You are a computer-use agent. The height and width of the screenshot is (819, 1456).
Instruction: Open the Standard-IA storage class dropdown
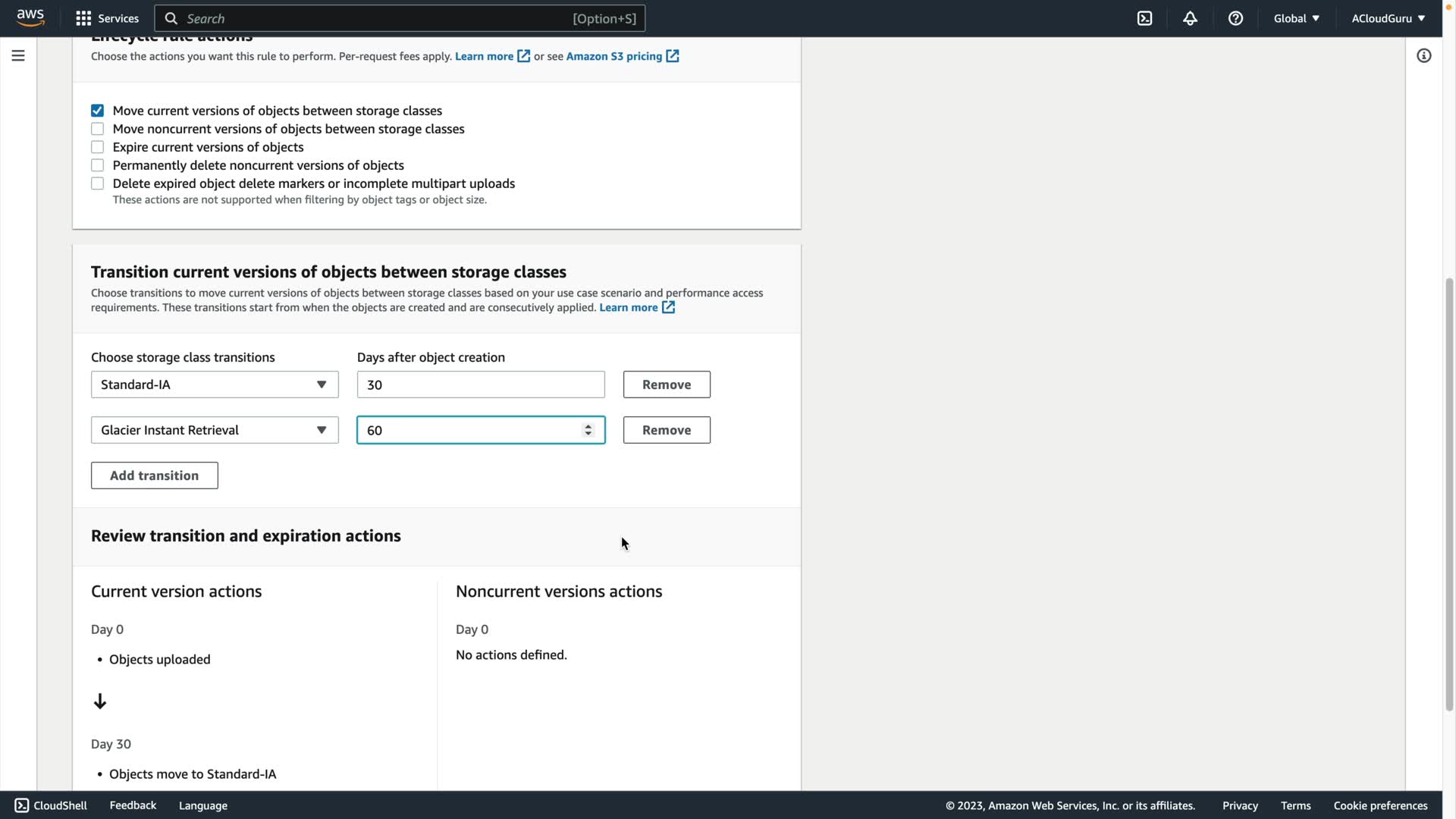(215, 384)
